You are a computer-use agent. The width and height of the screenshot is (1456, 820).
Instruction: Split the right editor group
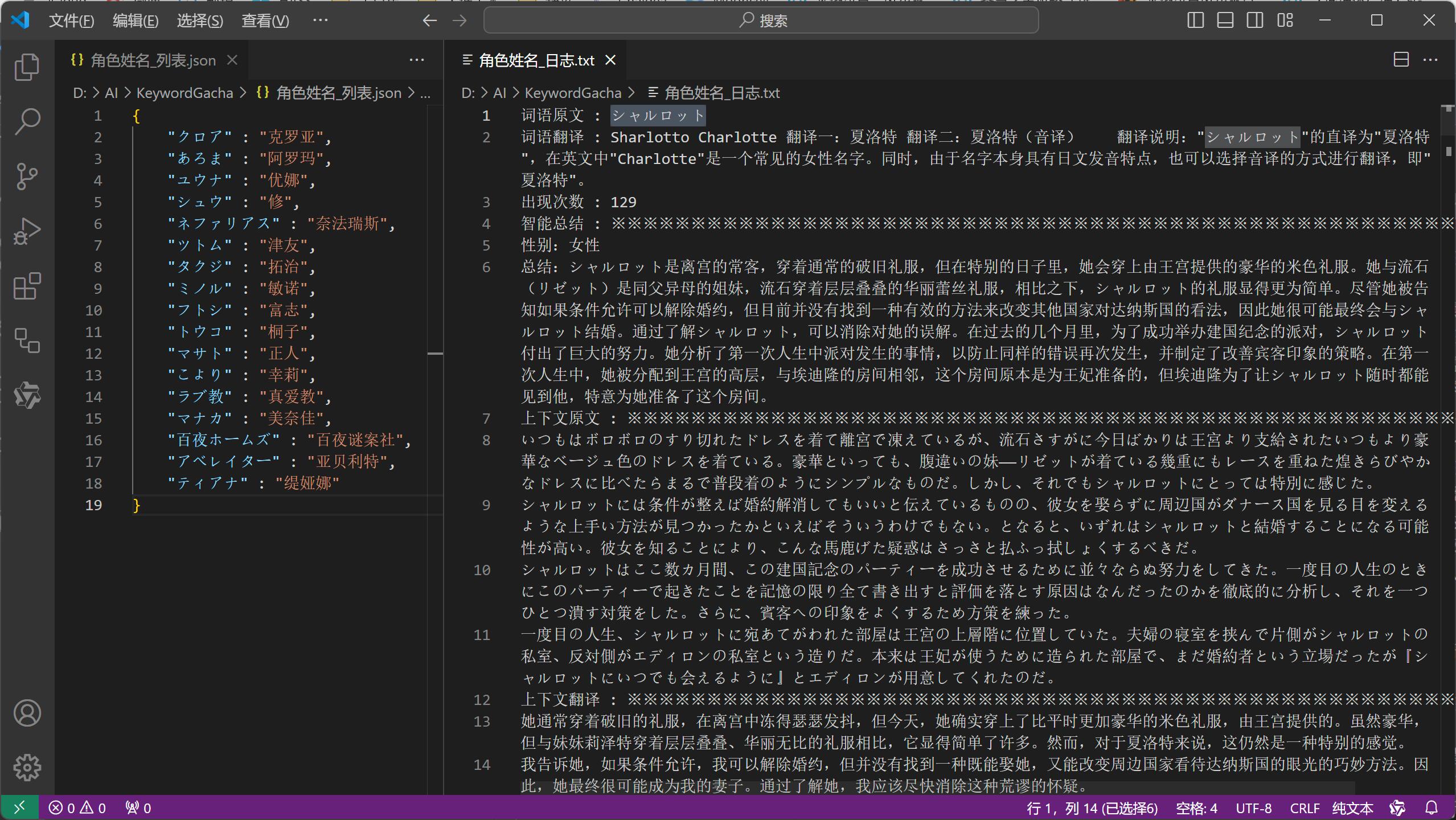(x=1401, y=60)
